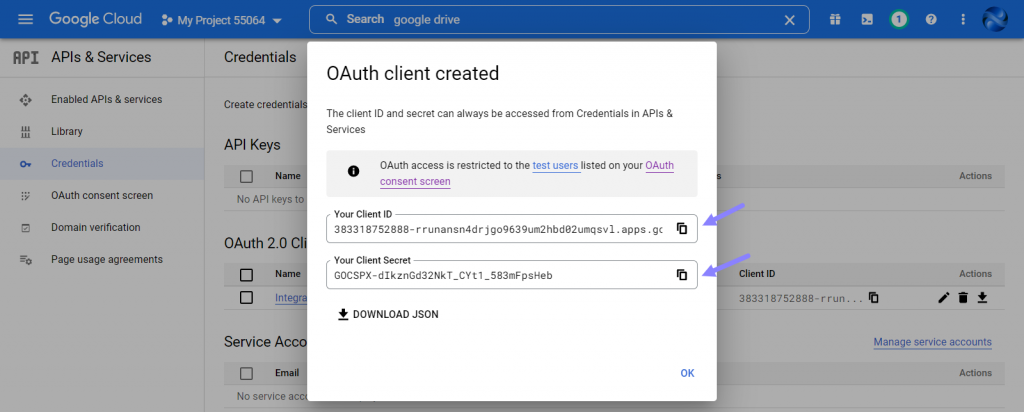Select Credentials in the sidebar
The width and height of the screenshot is (1024, 412).
point(77,163)
